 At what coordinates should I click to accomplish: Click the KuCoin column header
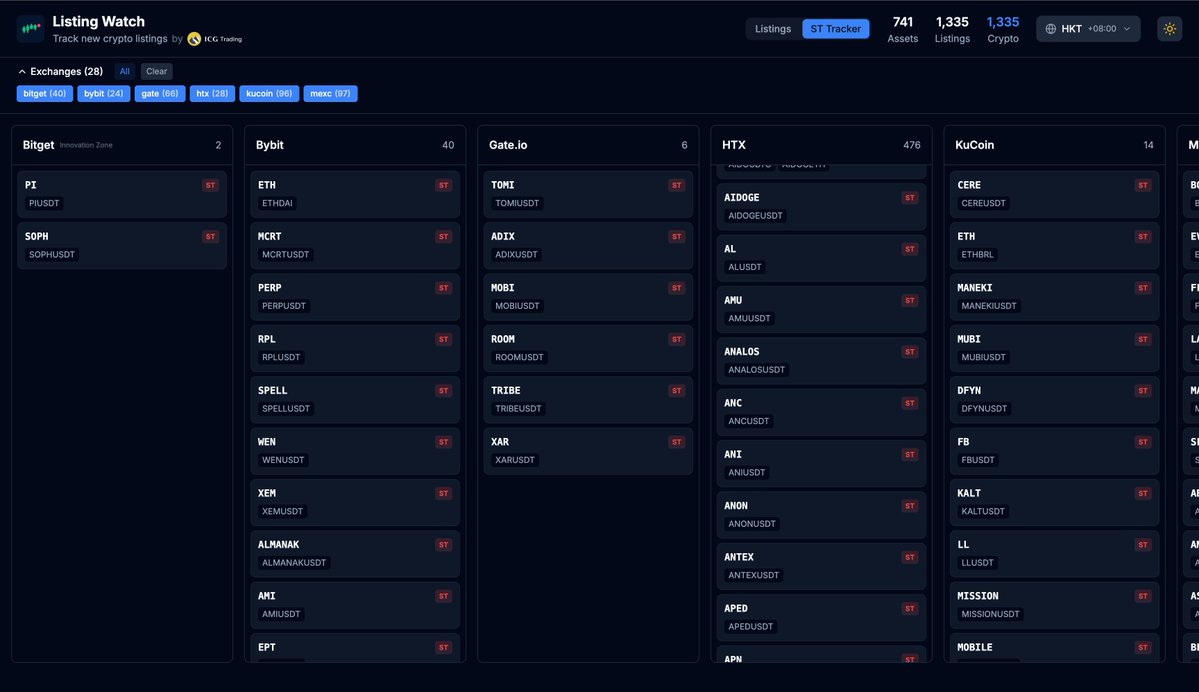[1054, 145]
